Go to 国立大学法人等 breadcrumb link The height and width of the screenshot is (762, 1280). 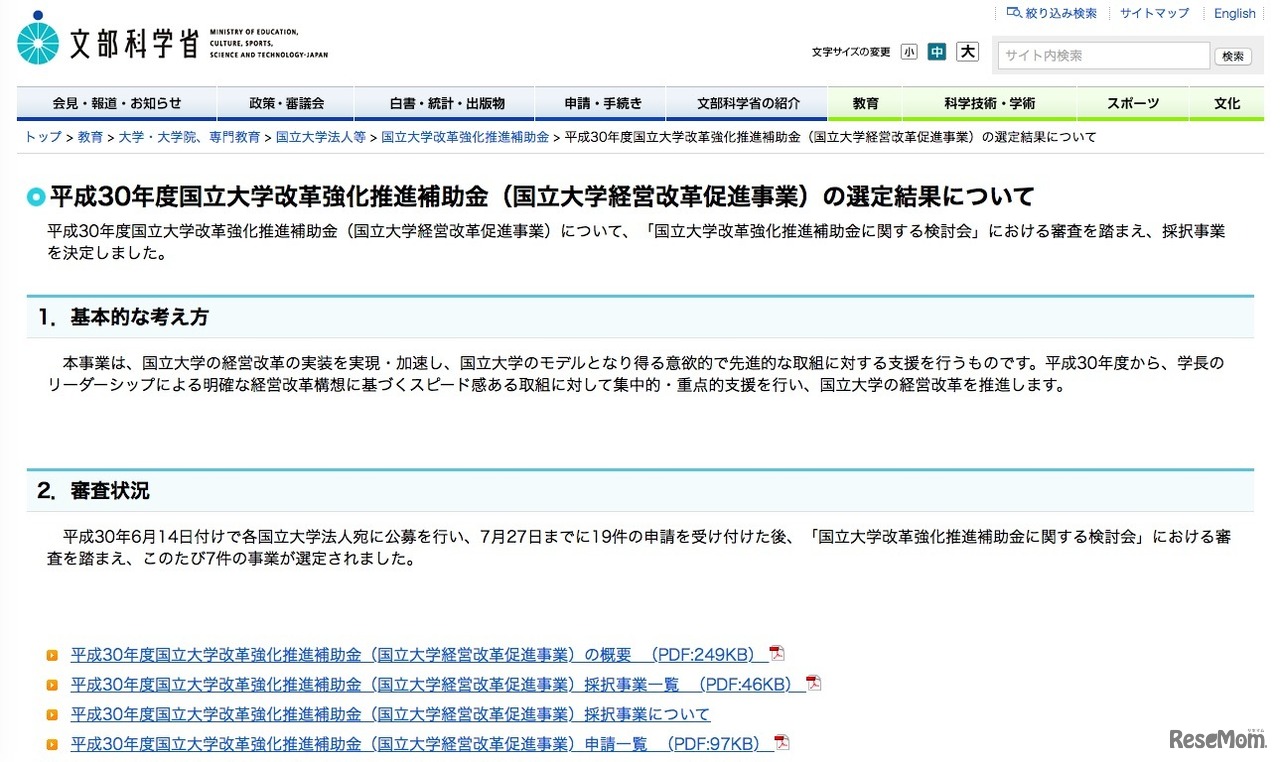pos(321,137)
